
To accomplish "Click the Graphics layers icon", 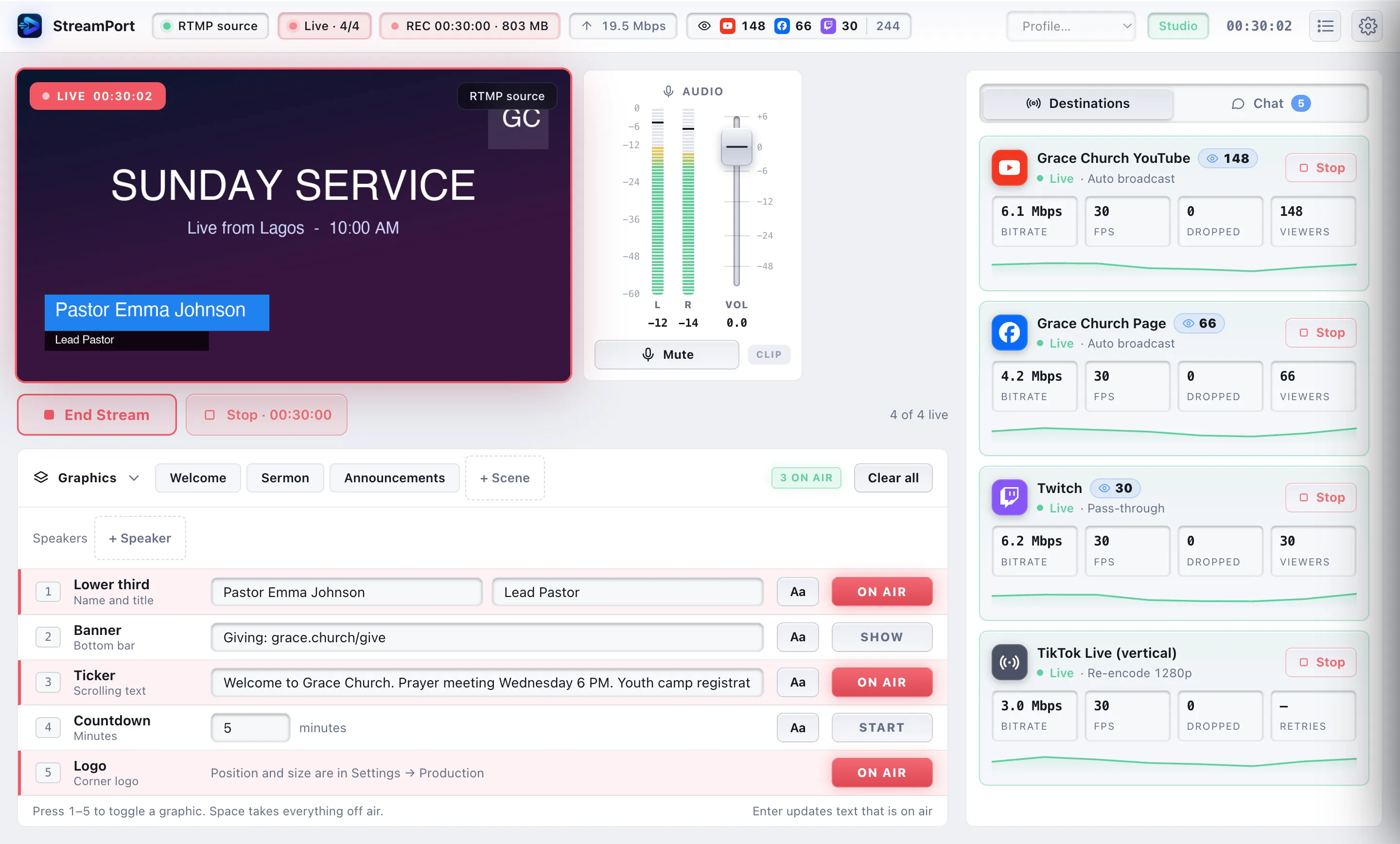I will click(41, 477).
